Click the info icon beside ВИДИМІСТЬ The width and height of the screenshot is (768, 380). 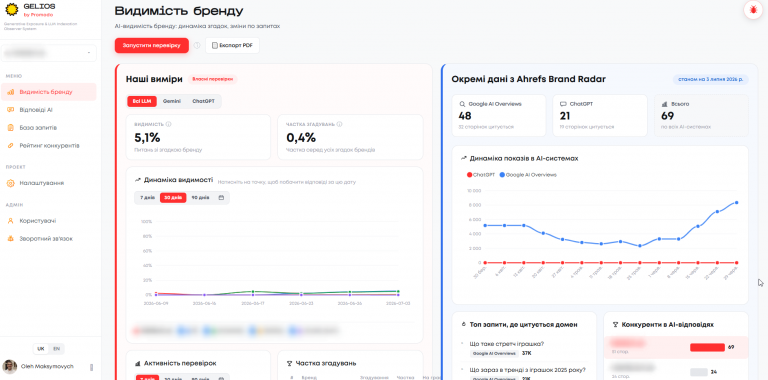(168, 124)
